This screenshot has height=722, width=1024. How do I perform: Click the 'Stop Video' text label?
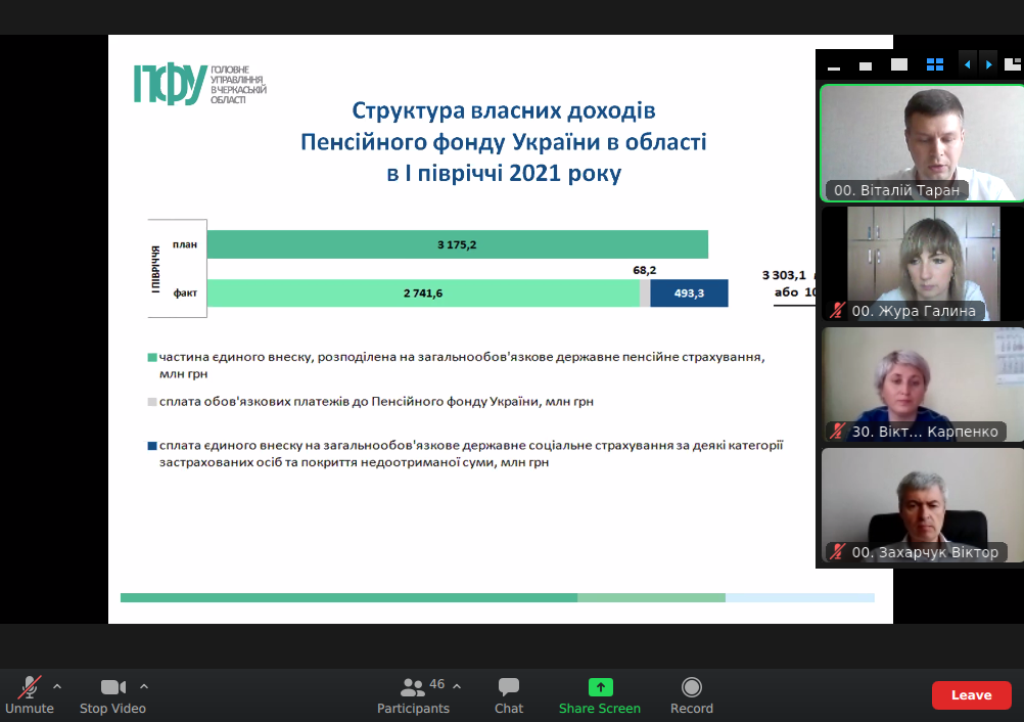pyautogui.click(x=113, y=708)
